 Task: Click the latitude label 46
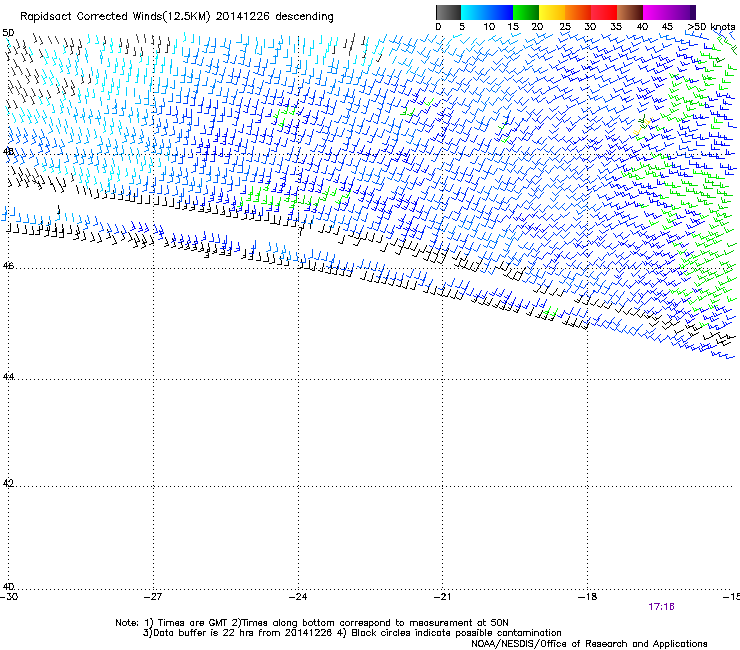tap(8, 266)
